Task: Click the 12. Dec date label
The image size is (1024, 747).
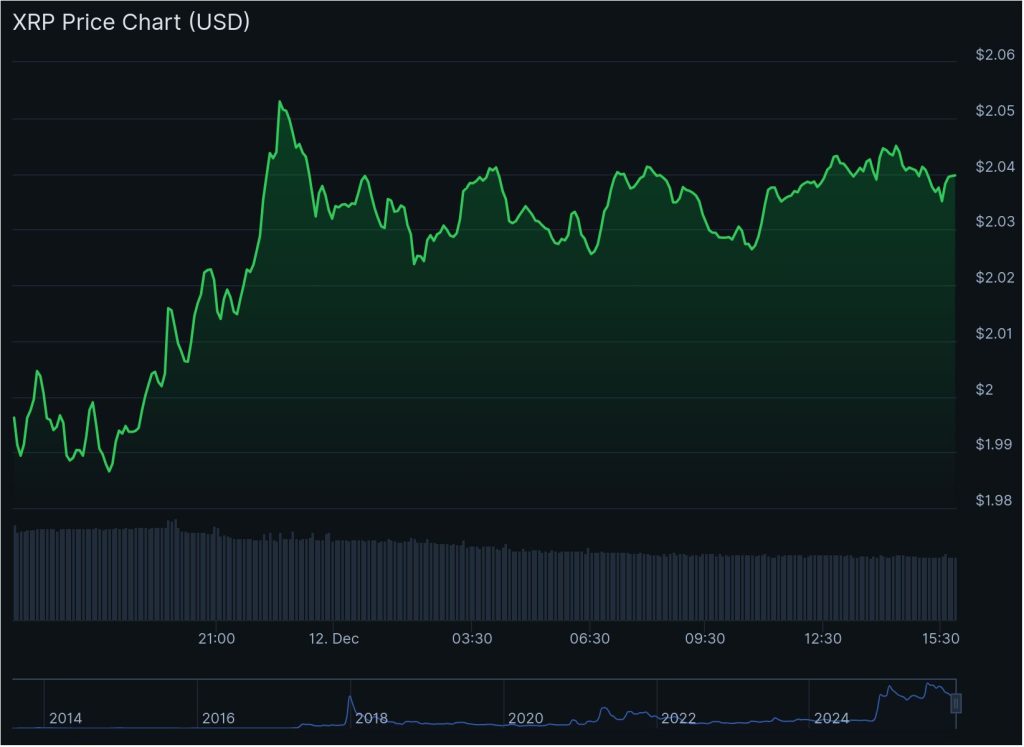Action: 334,639
